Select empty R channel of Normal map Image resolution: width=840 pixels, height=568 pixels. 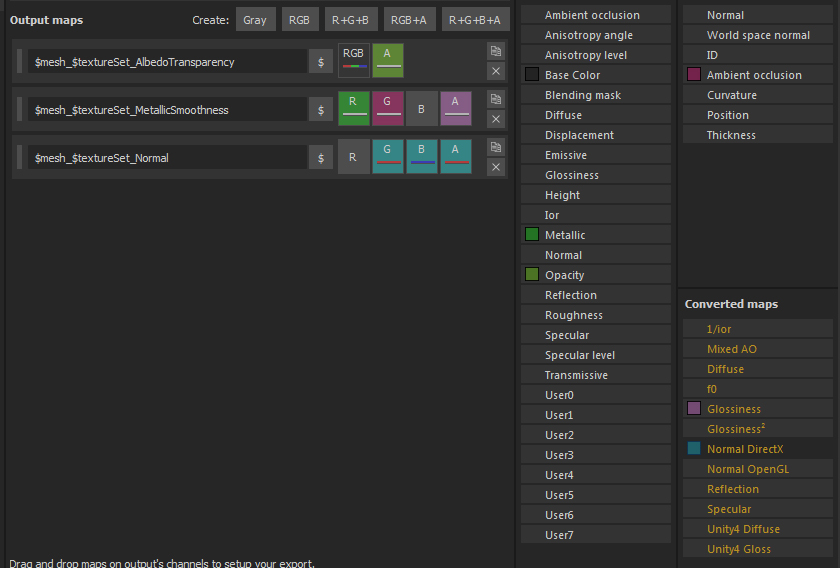pos(354,157)
